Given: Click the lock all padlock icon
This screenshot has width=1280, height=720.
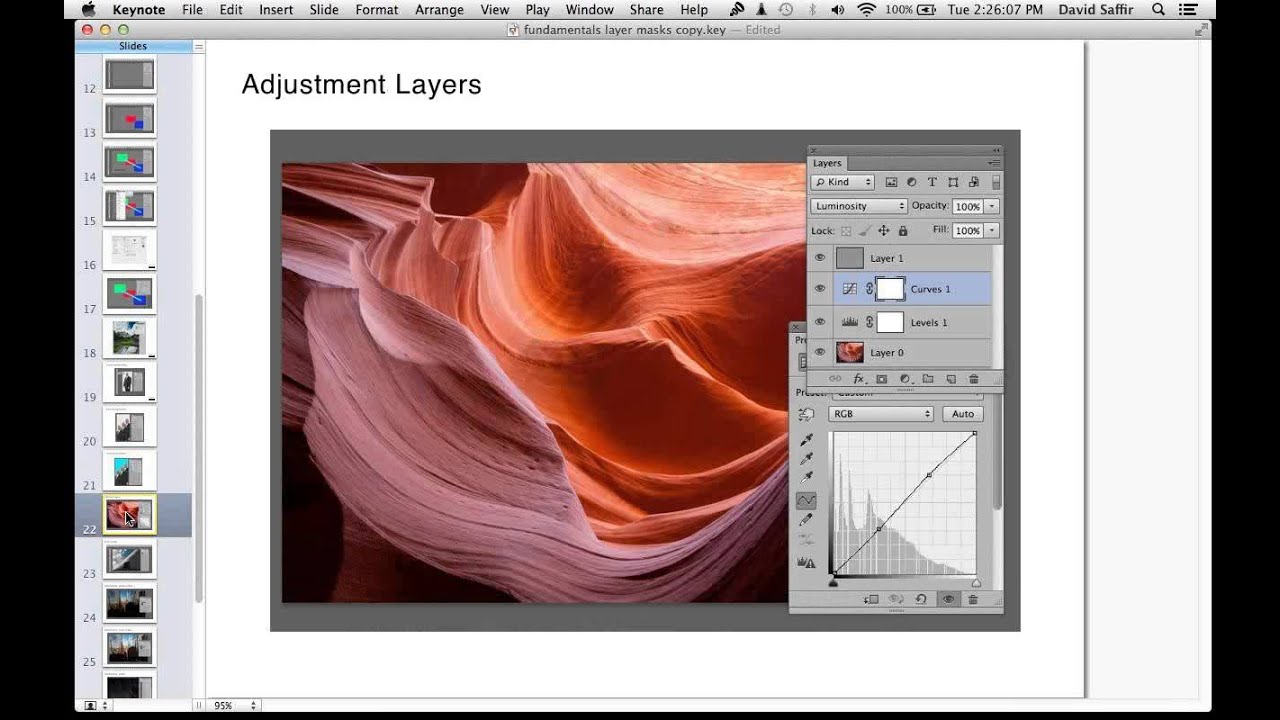Looking at the screenshot, I should point(902,231).
